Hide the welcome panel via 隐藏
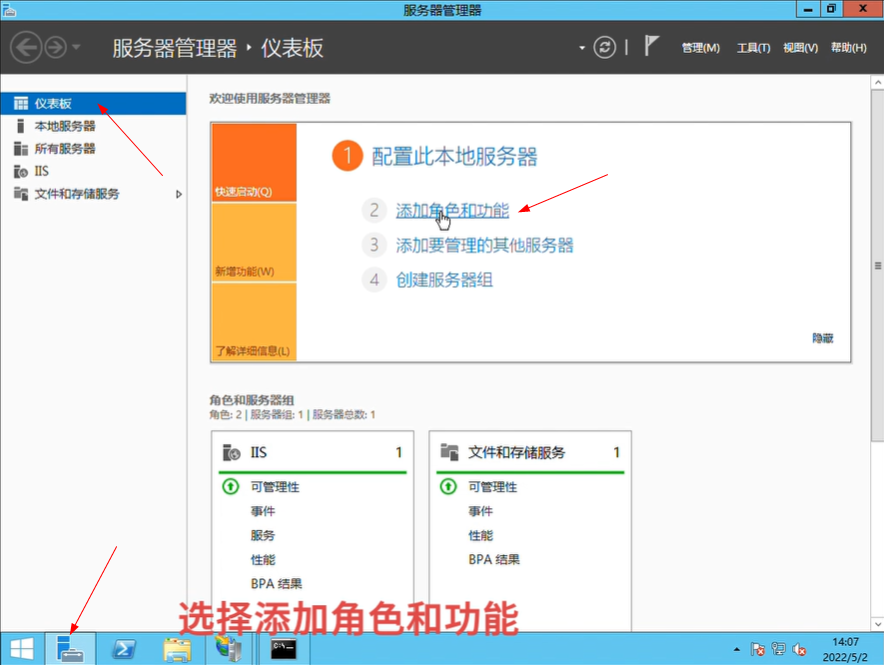The width and height of the screenshot is (884, 665). (823, 338)
